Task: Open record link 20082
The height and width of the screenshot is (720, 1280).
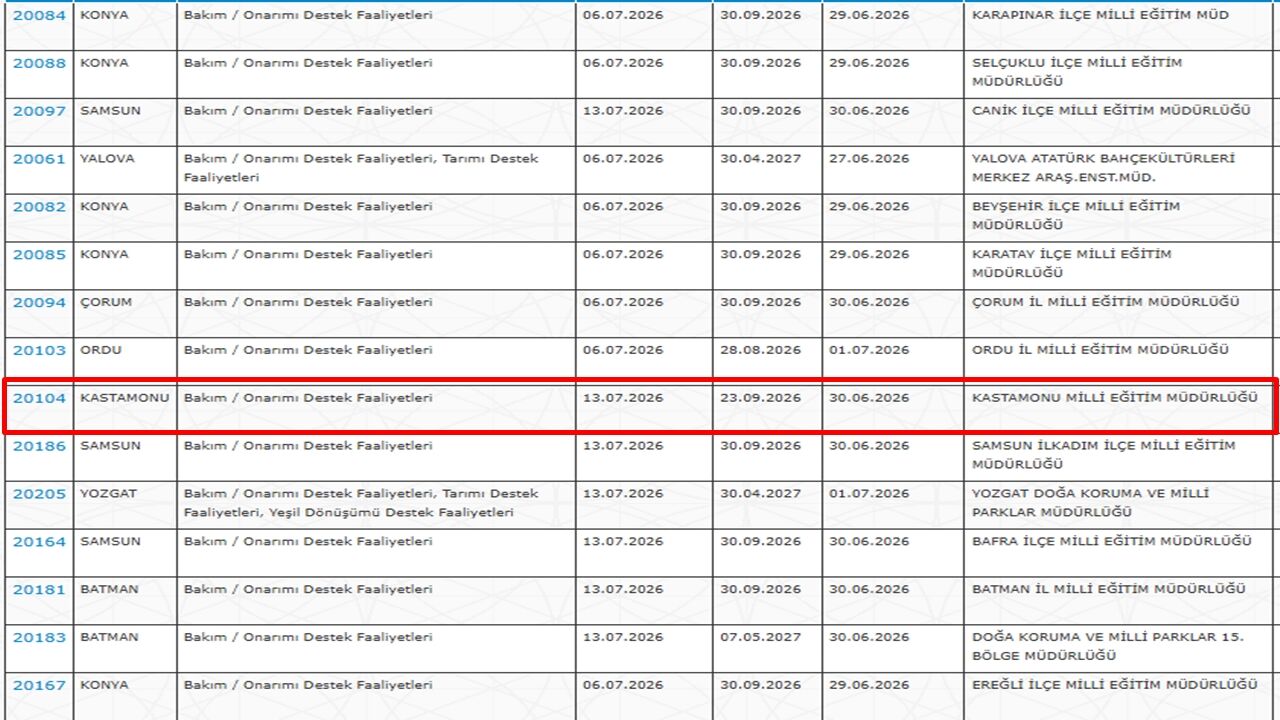Action: [39, 207]
